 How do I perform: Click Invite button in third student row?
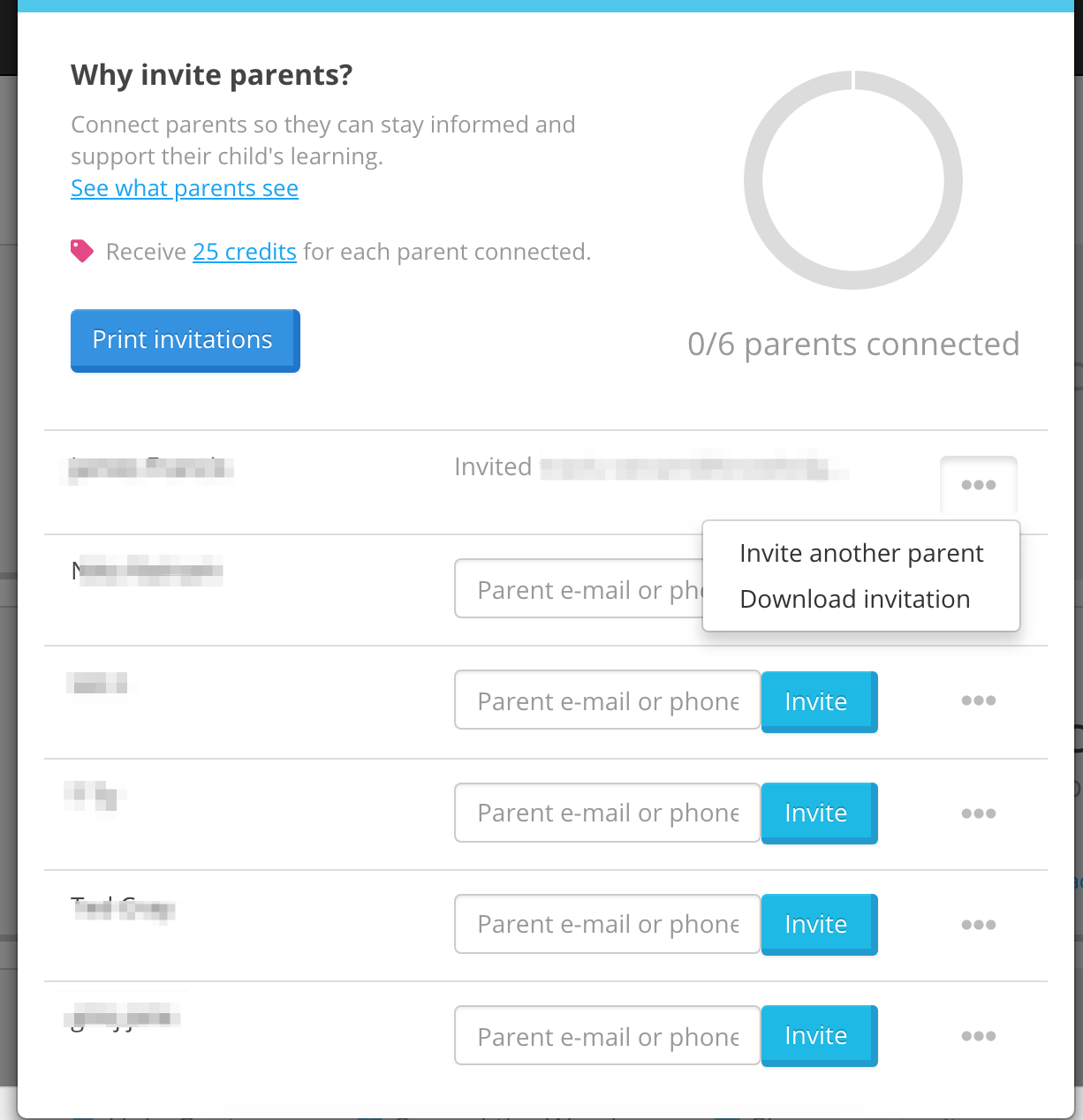point(819,702)
